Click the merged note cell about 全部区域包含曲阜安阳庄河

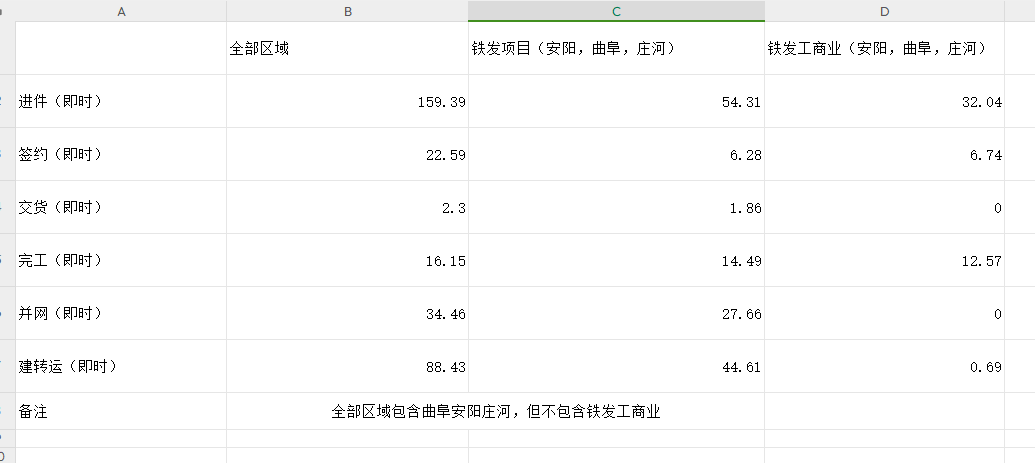496,411
